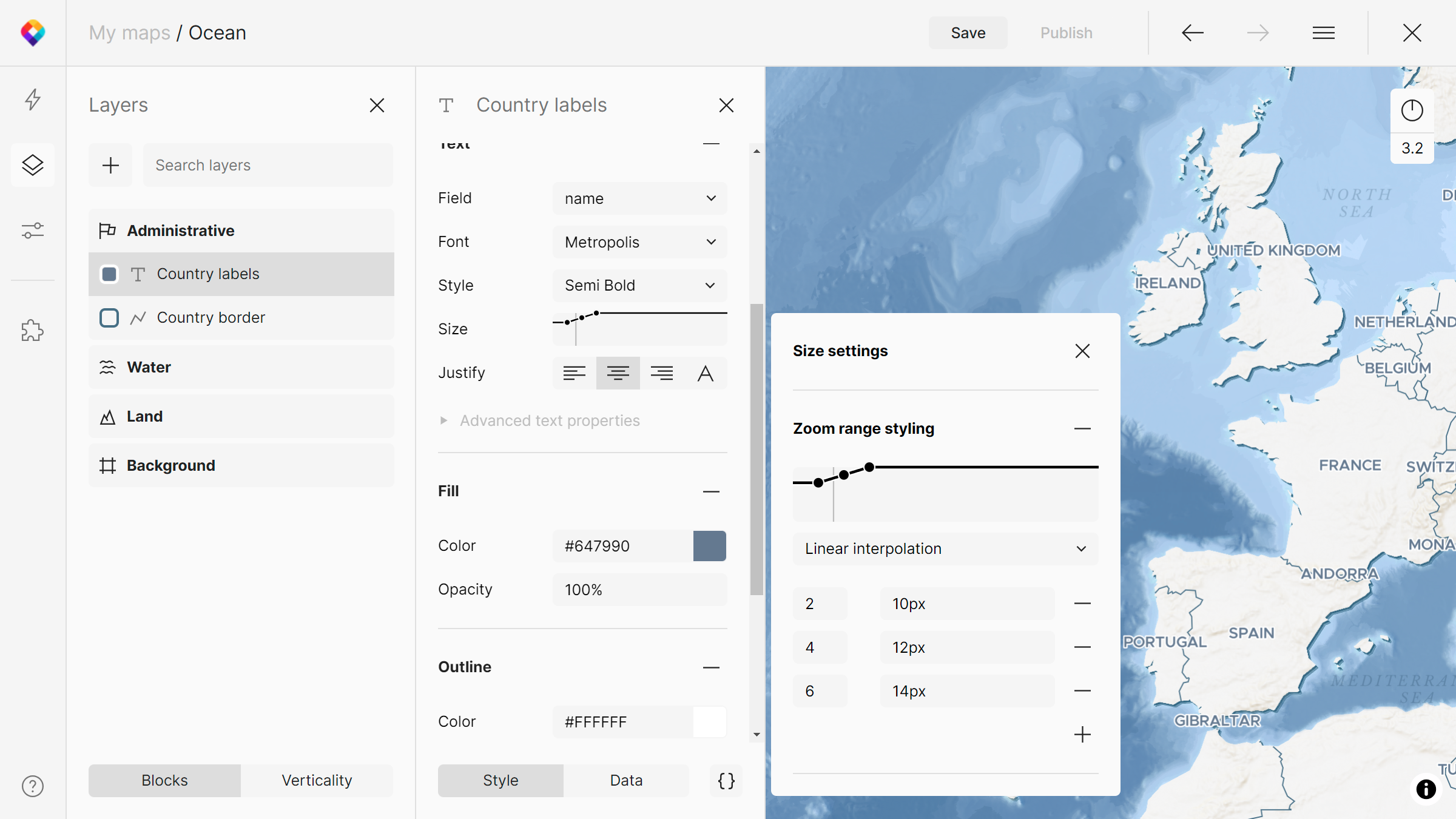Open the Linear interpolation method dropdown
The height and width of the screenshot is (819, 1456).
click(944, 548)
